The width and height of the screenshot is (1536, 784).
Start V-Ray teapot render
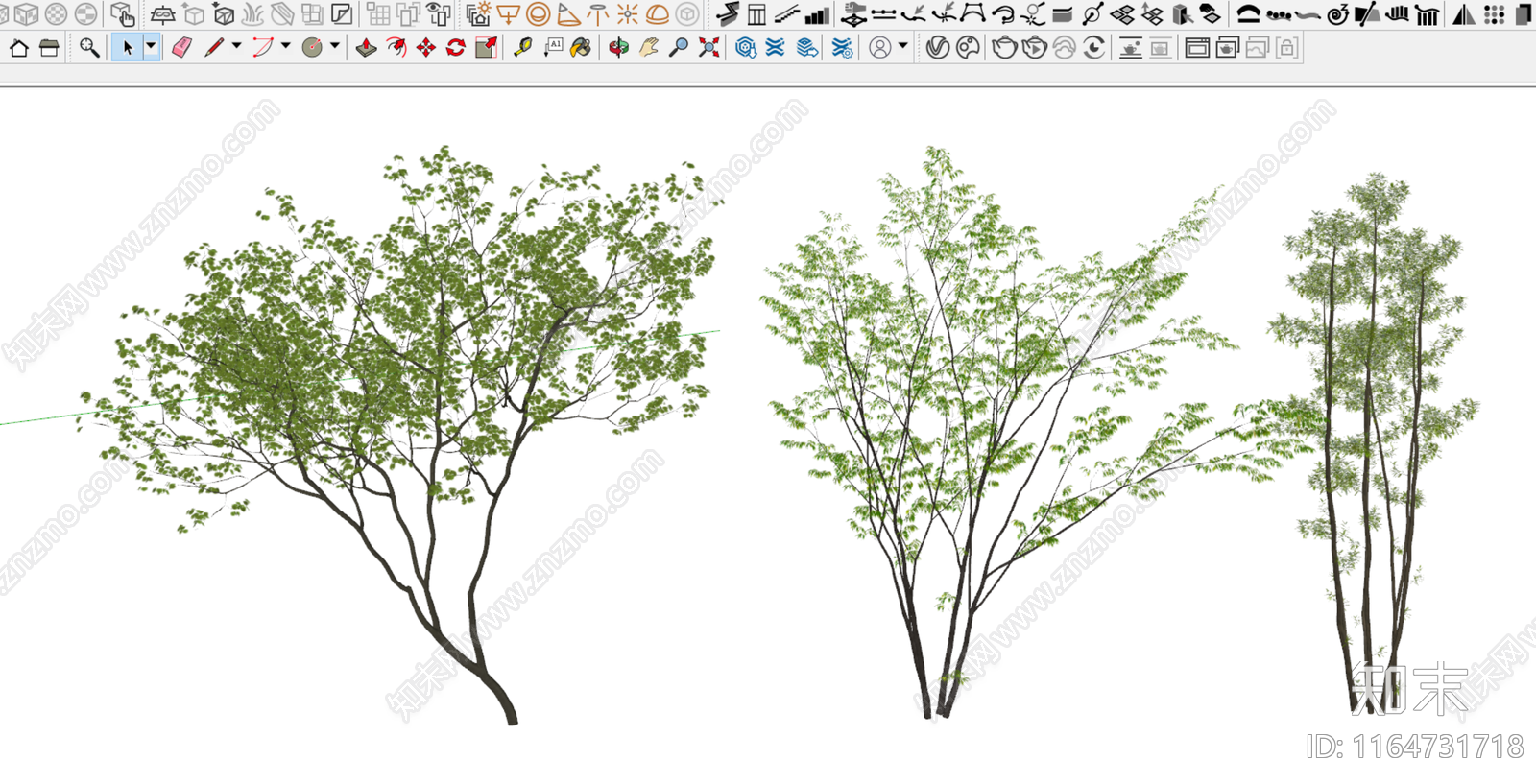click(x=1004, y=47)
